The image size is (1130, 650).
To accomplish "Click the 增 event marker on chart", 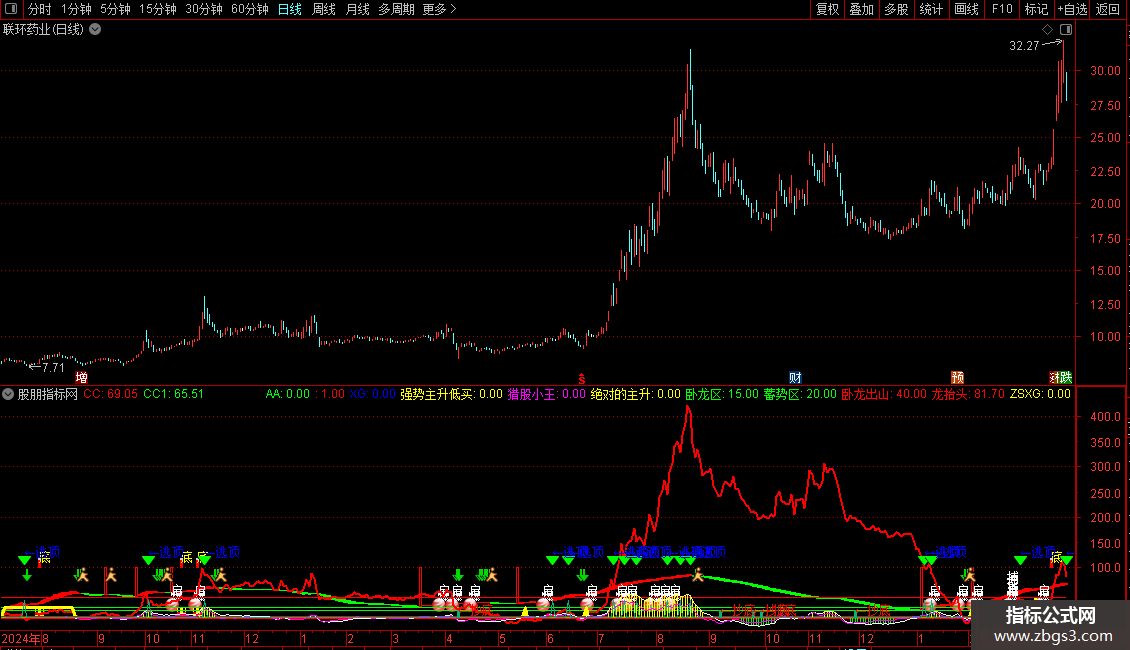I will point(81,378).
